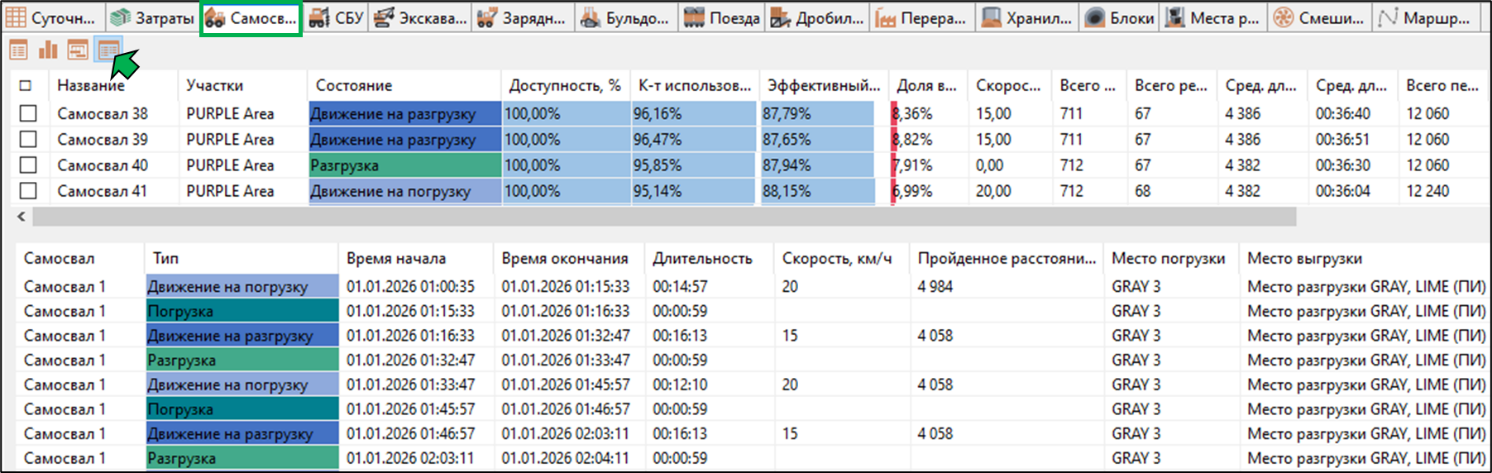This screenshot has height=473, width=1492.
Task: Click the Время начала column header
Action: click(416, 258)
